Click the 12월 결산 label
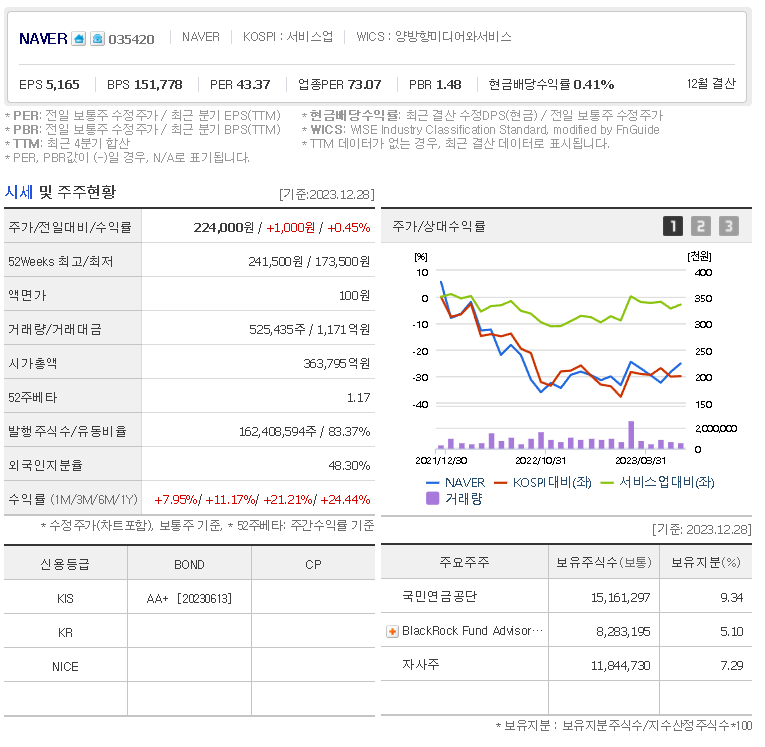This screenshot has width=765, height=747. (x=711, y=84)
